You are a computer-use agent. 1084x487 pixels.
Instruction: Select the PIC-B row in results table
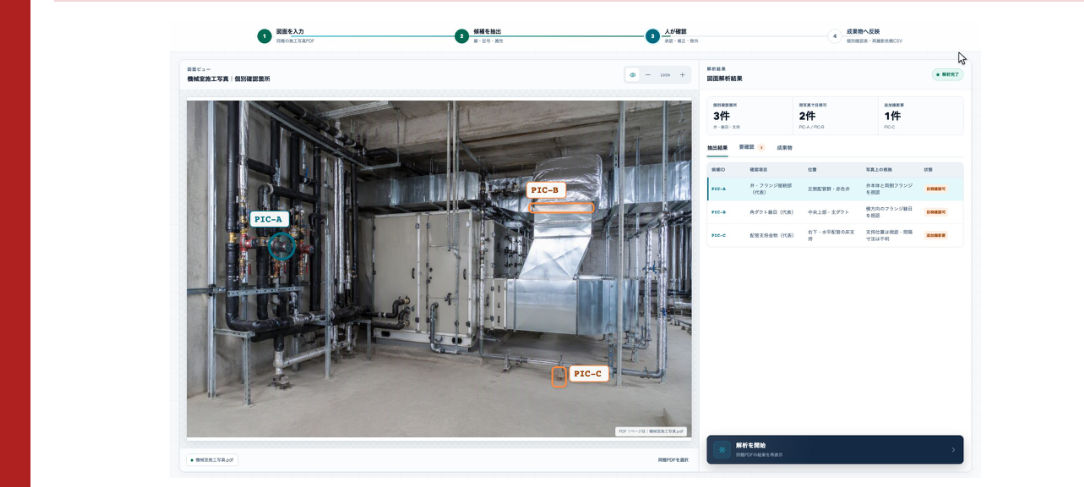tap(834, 212)
